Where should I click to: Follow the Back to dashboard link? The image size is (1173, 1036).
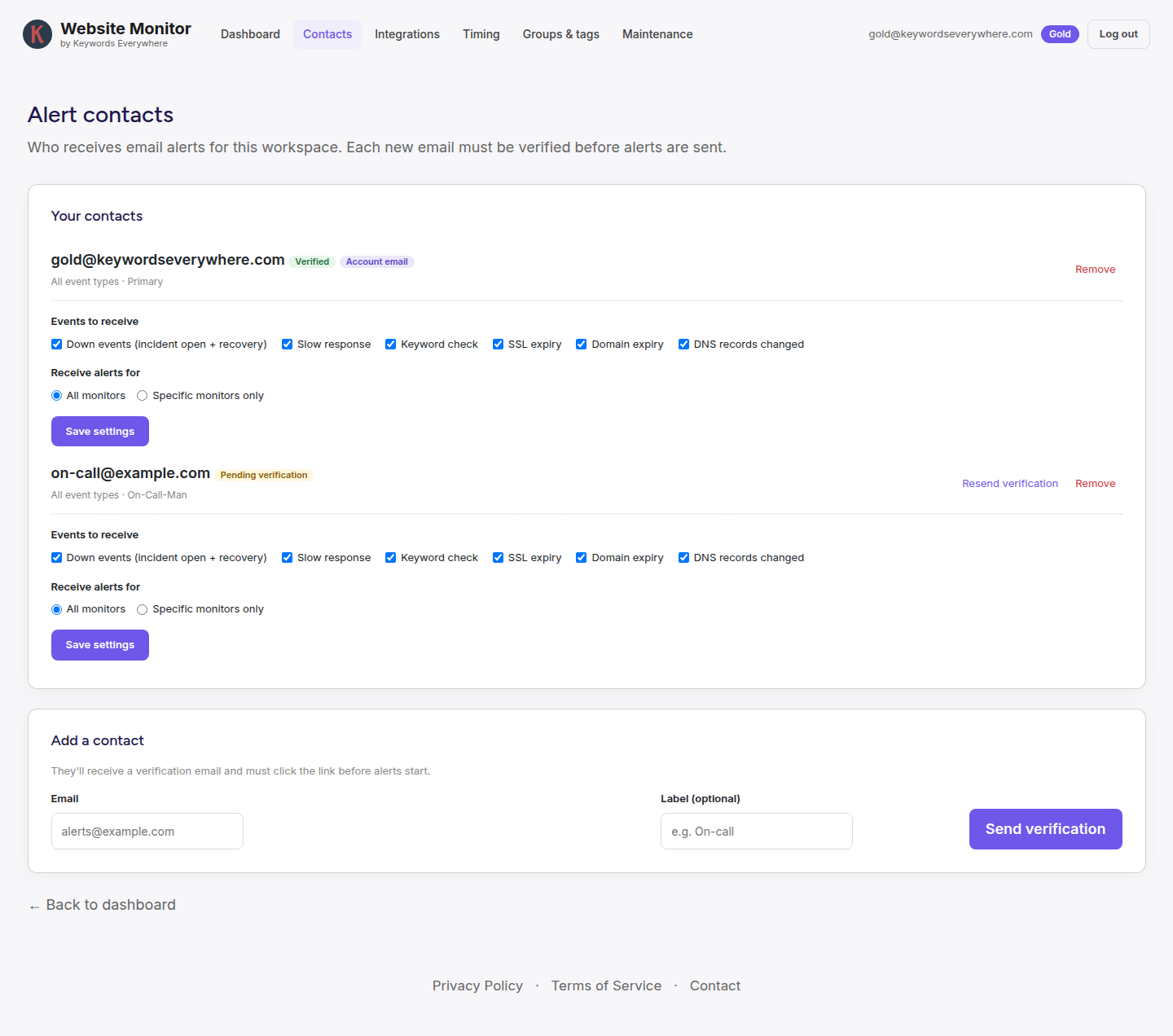tap(102, 905)
